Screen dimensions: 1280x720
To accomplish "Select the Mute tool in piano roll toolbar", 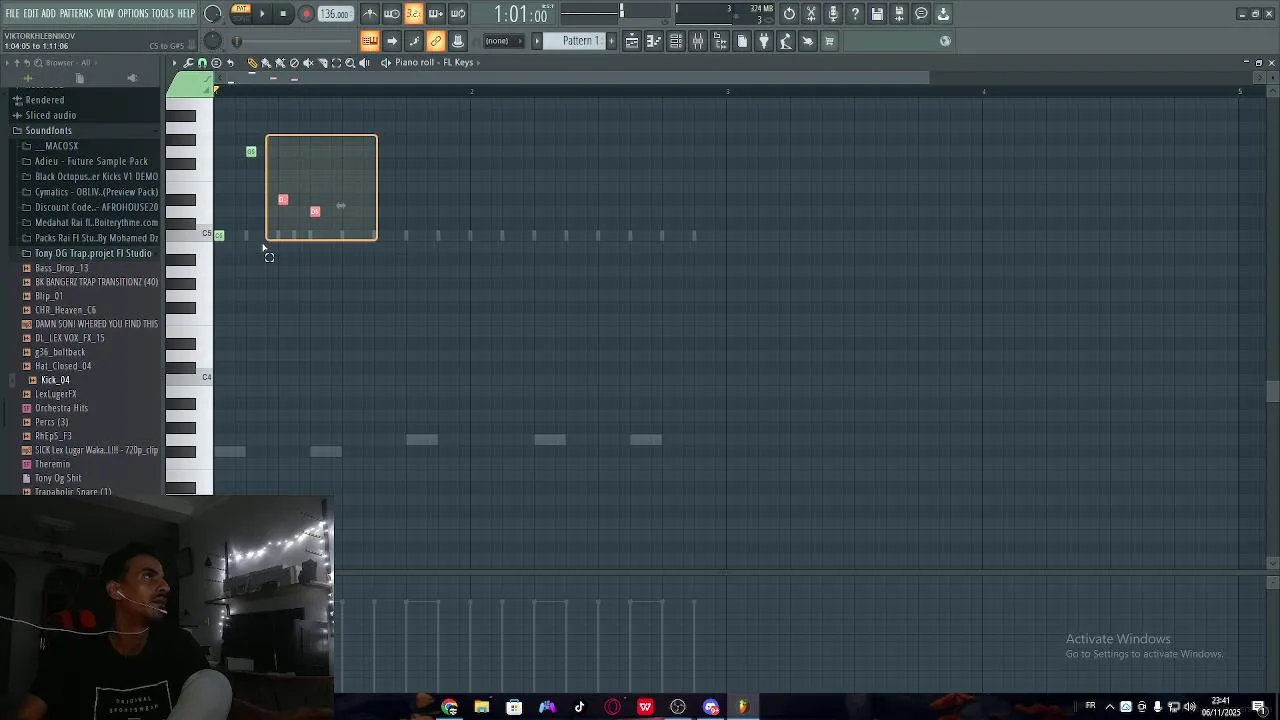I will point(309,63).
